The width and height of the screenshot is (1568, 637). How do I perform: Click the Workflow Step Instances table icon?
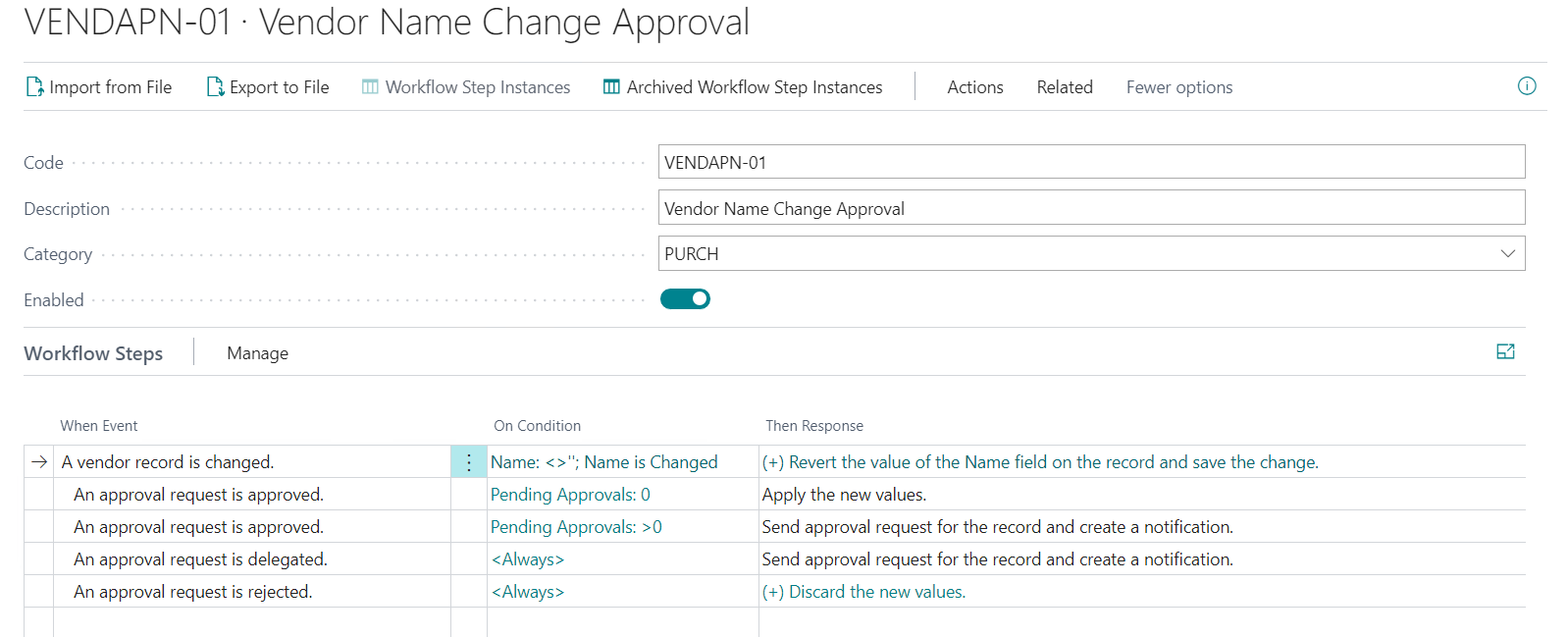[x=370, y=87]
